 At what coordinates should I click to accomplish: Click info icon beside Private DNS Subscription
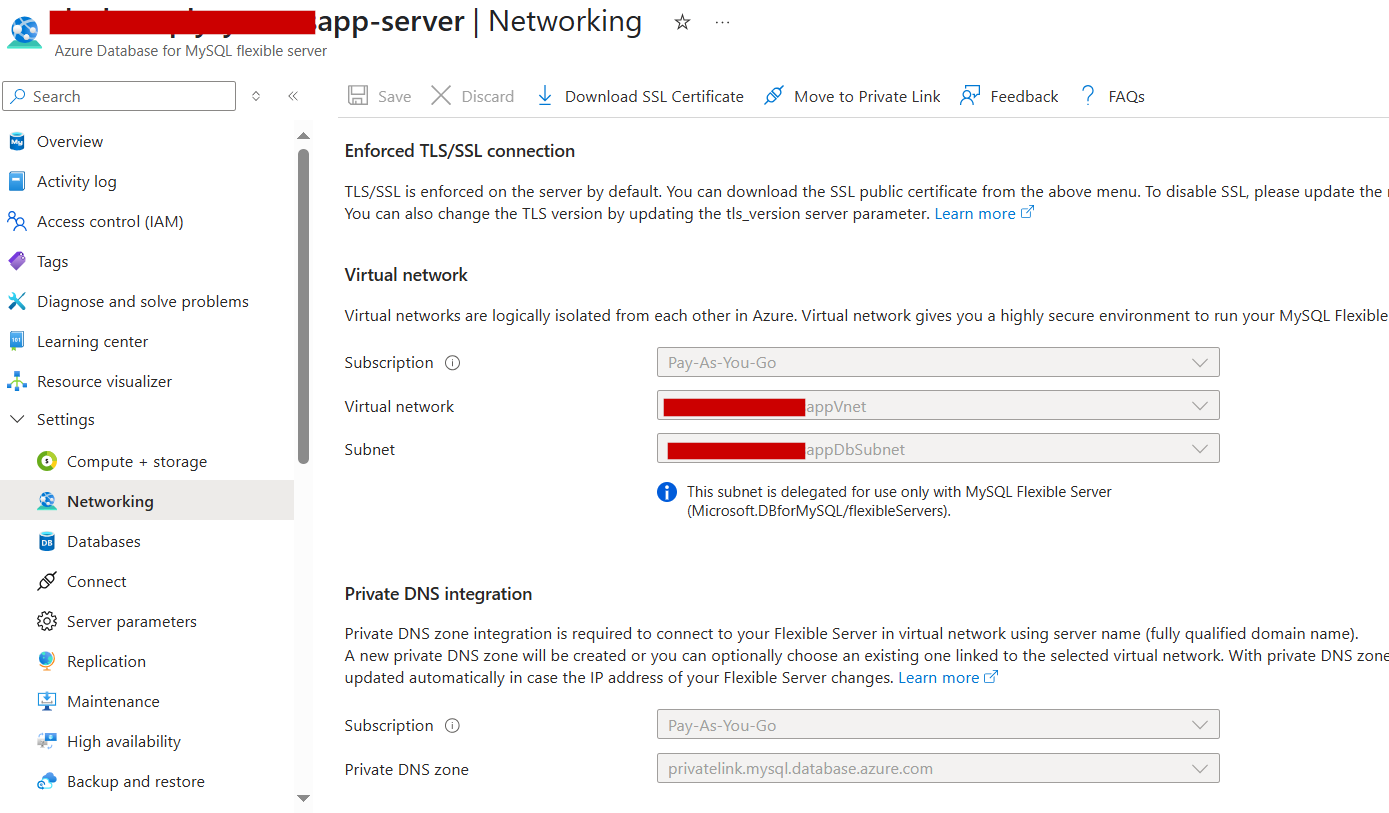(x=452, y=726)
